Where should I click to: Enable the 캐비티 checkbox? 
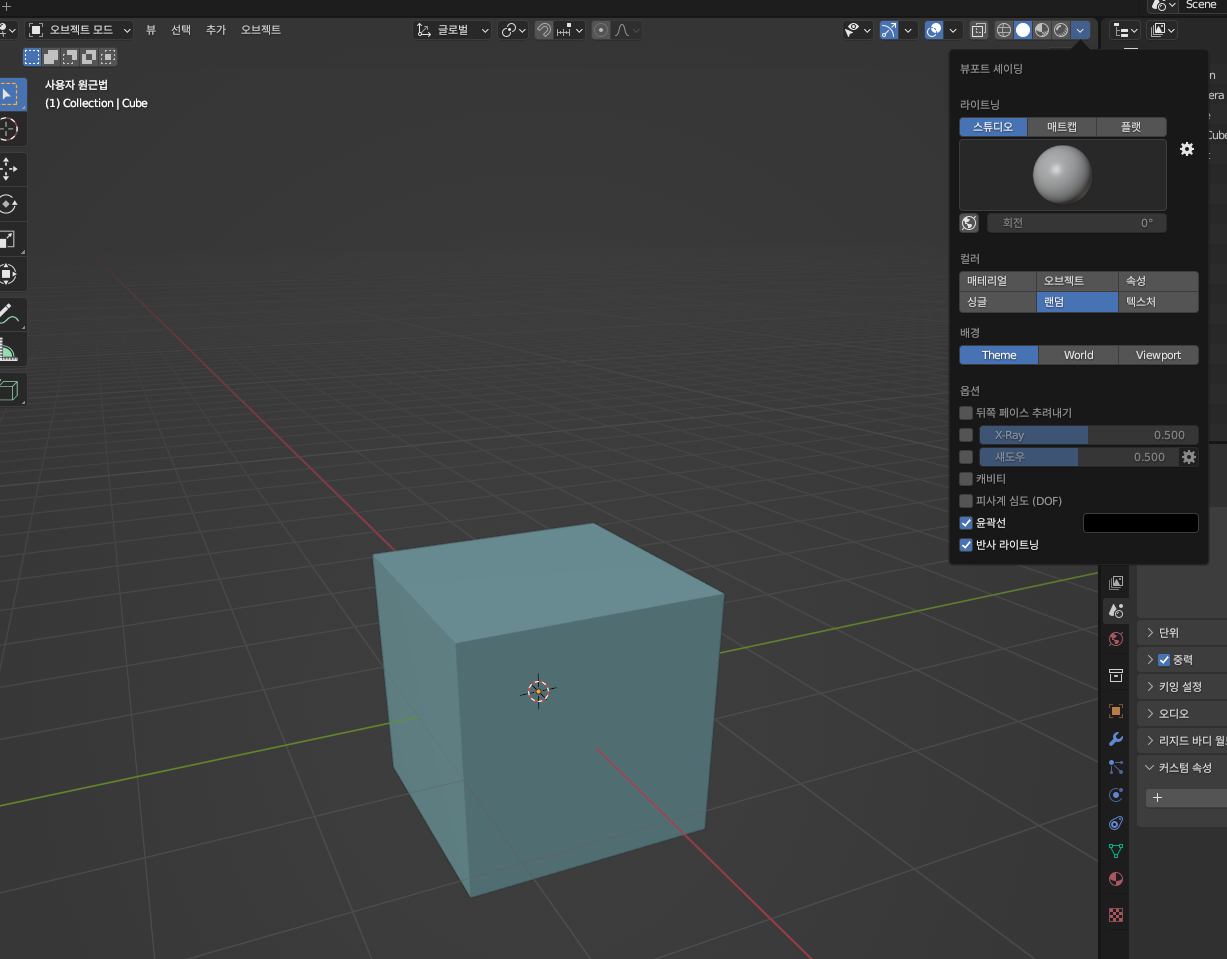(966, 479)
